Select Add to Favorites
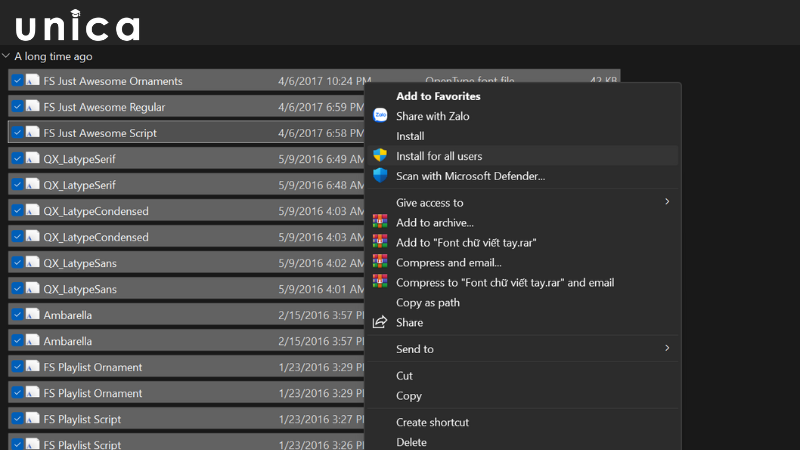This screenshot has width=800, height=450. (438, 96)
